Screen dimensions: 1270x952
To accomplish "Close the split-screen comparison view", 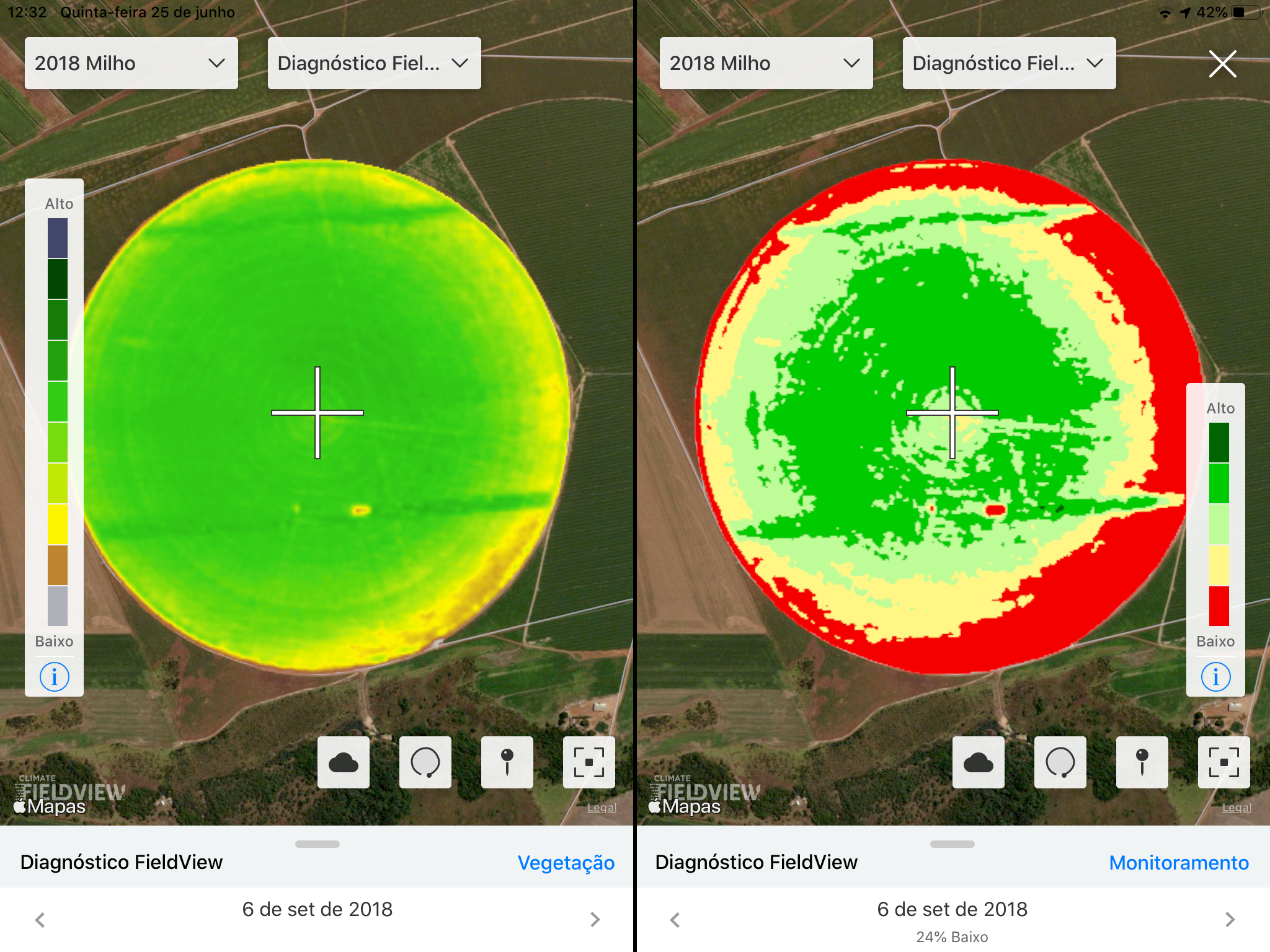I will pyautogui.click(x=1222, y=63).
